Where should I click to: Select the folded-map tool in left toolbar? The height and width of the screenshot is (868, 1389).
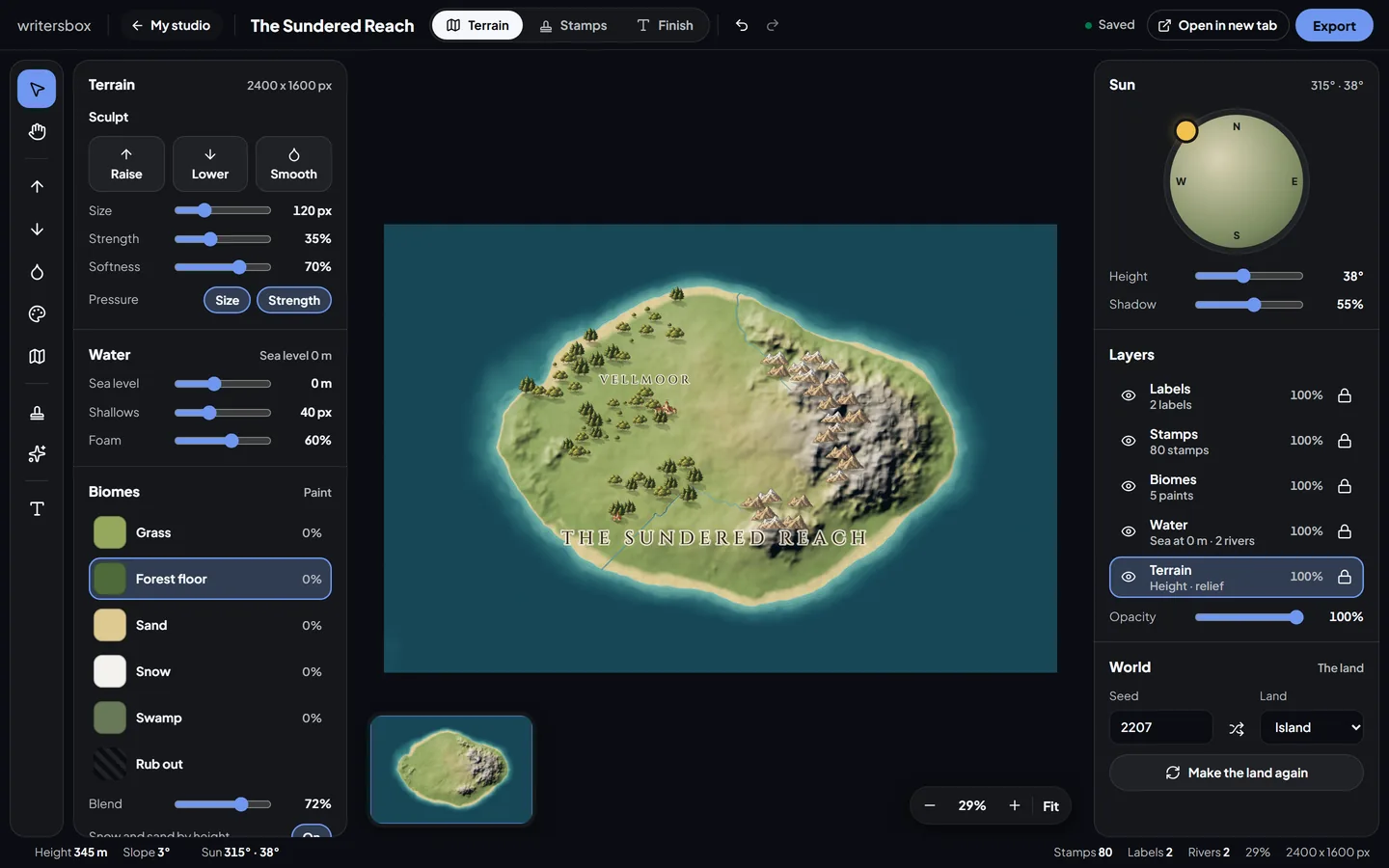click(x=37, y=356)
